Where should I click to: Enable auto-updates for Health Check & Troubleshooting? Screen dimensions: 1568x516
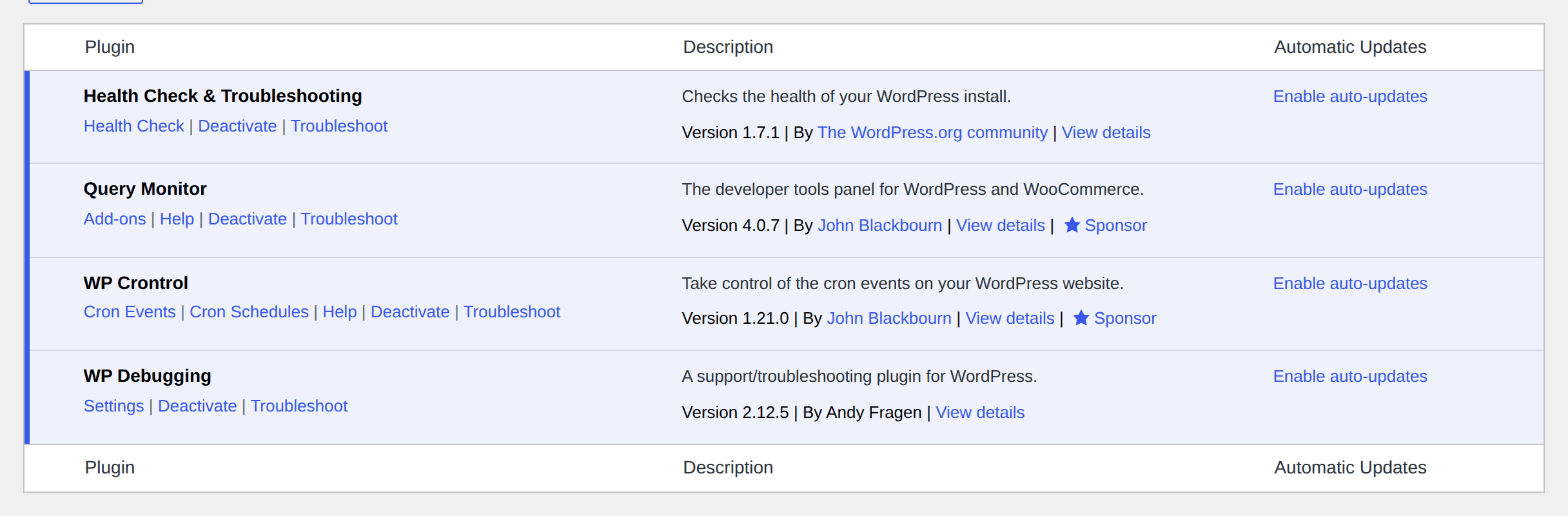[1350, 96]
